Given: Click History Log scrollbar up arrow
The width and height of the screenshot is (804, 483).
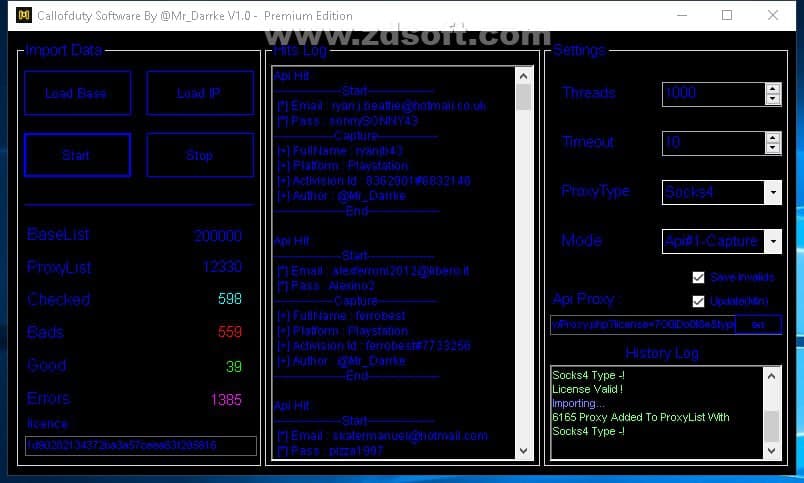Looking at the screenshot, I should tap(772, 376).
